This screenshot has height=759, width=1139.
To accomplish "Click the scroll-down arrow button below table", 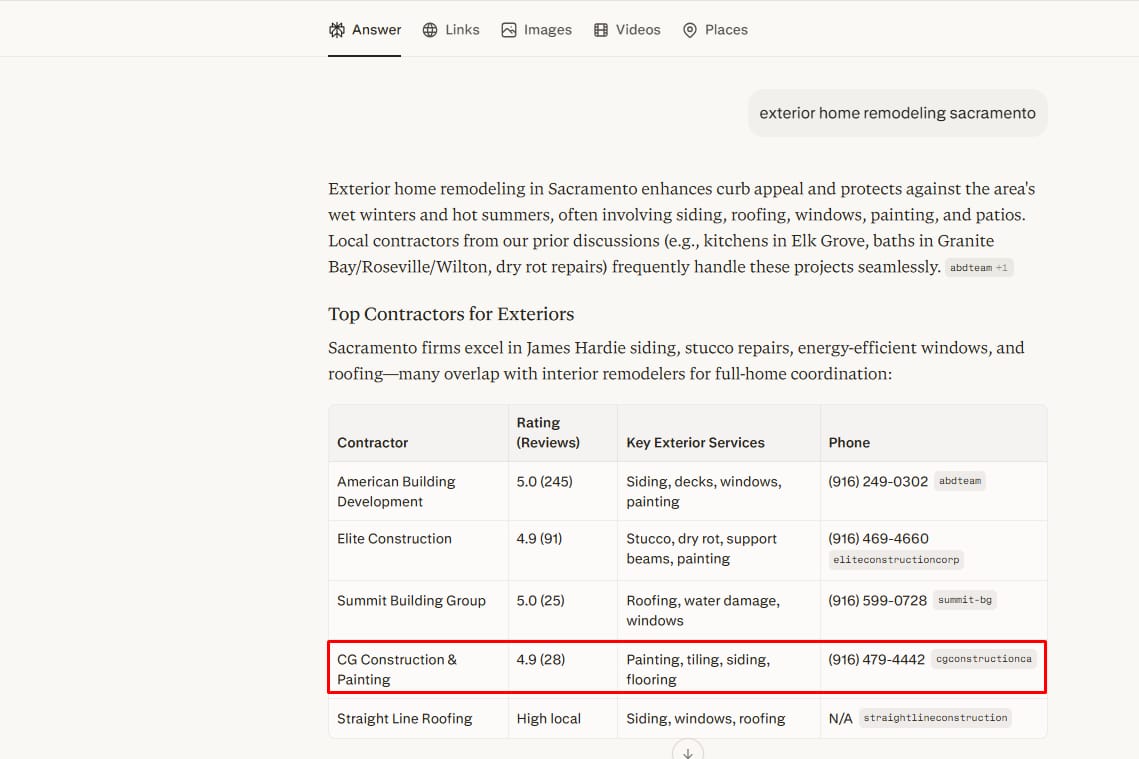I will [x=687, y=751].
